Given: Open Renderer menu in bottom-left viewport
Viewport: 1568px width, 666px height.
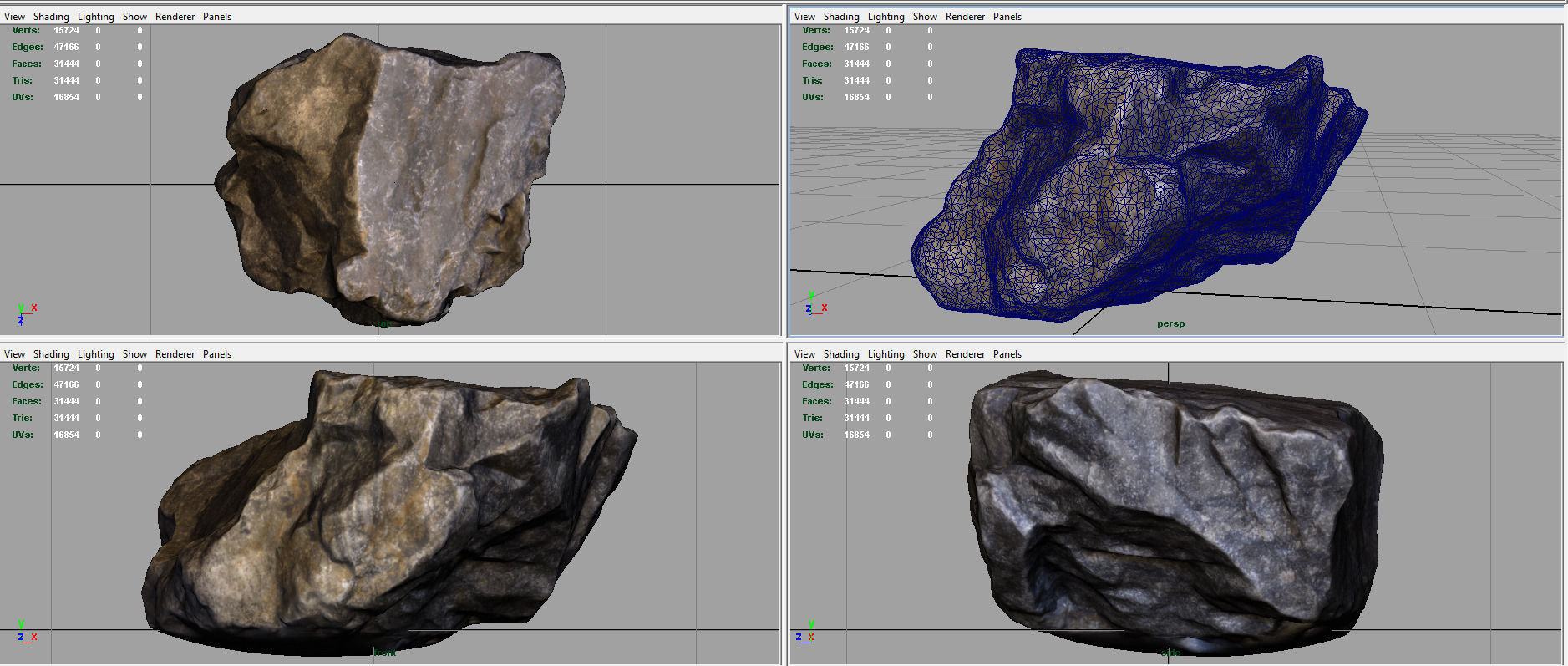Looking at the screenshot, I should coord(175,354).
